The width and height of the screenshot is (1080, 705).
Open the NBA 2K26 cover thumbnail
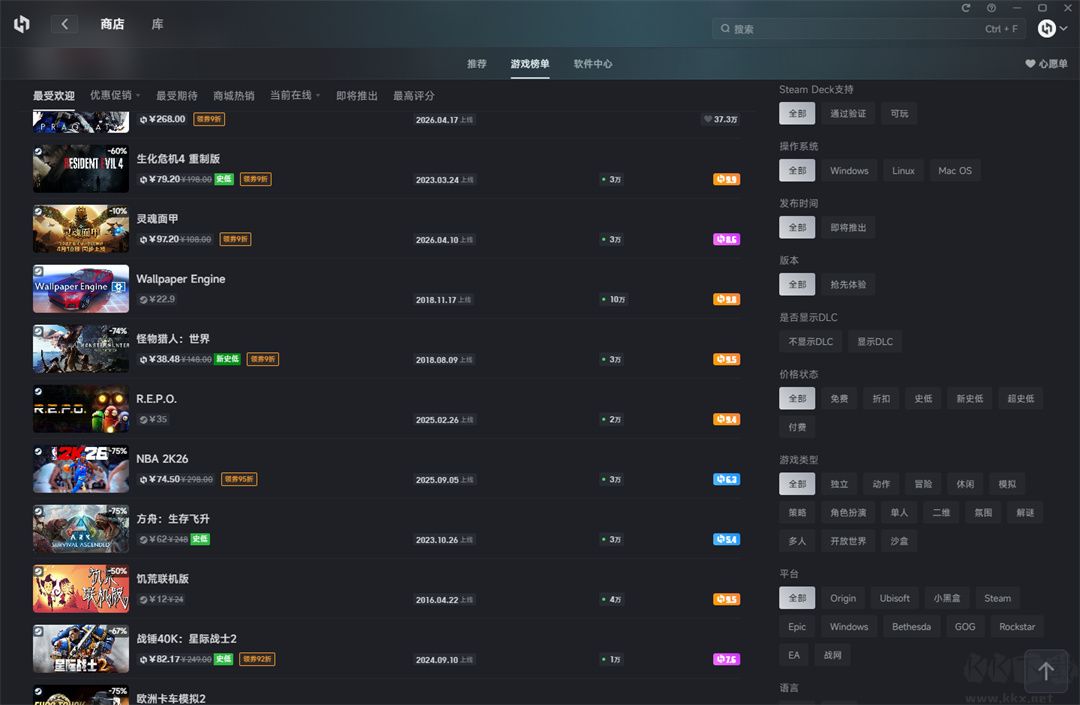click(x=81, y=469)
